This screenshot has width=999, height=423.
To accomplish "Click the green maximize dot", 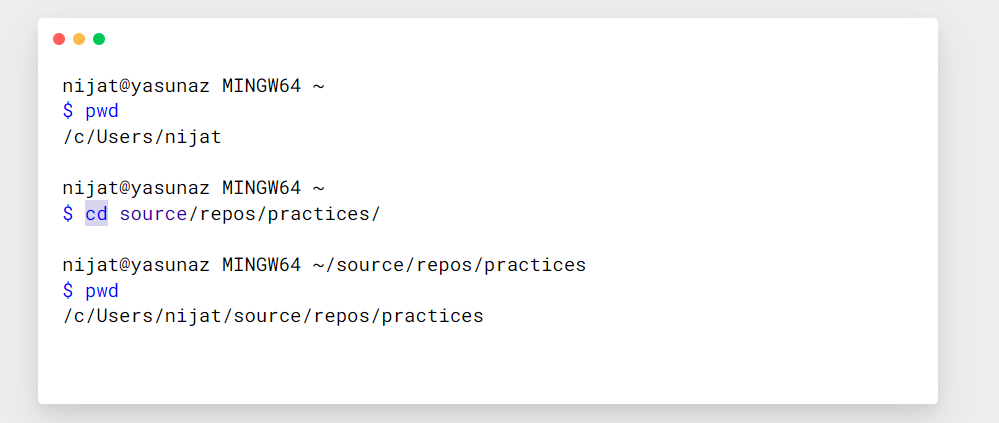I will point(99,39).
